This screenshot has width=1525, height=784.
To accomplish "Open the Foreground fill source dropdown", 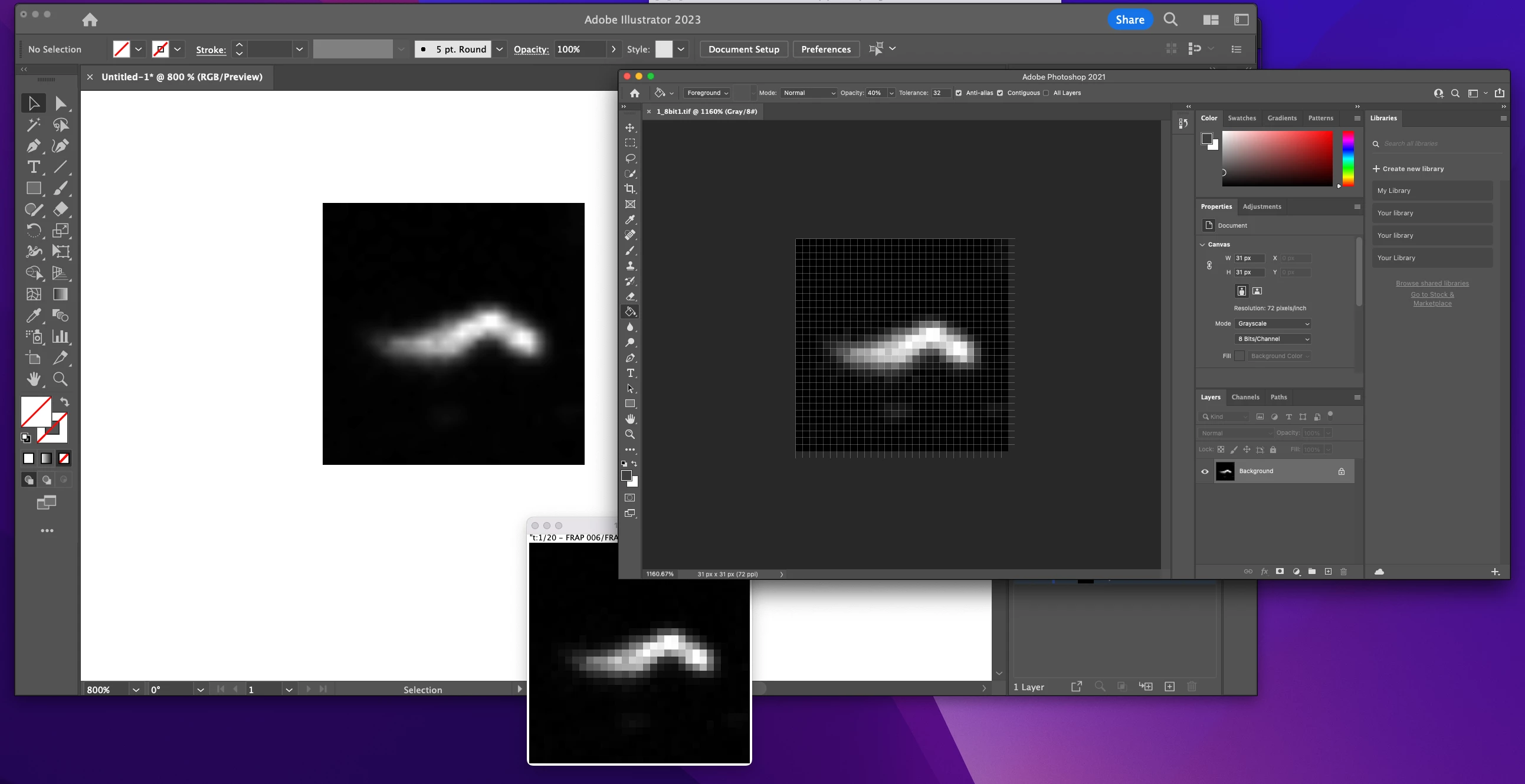I will pyautogui.click(x=707, y=93).
